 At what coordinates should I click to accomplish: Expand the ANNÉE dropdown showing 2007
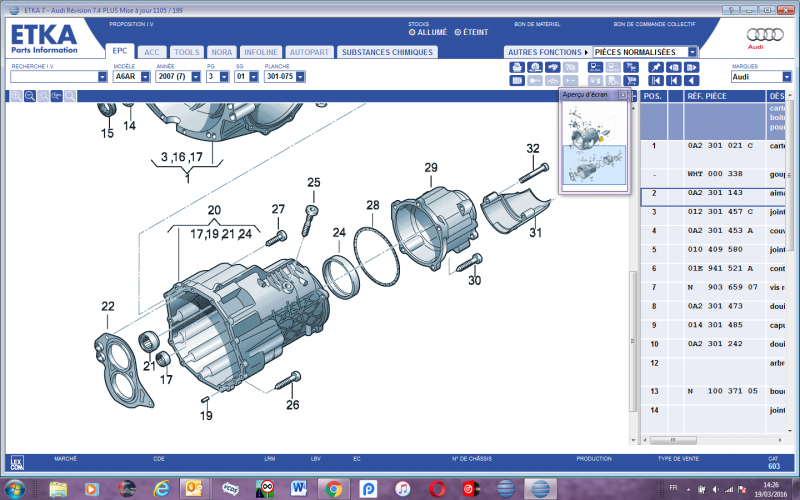(x=194, y=76)
